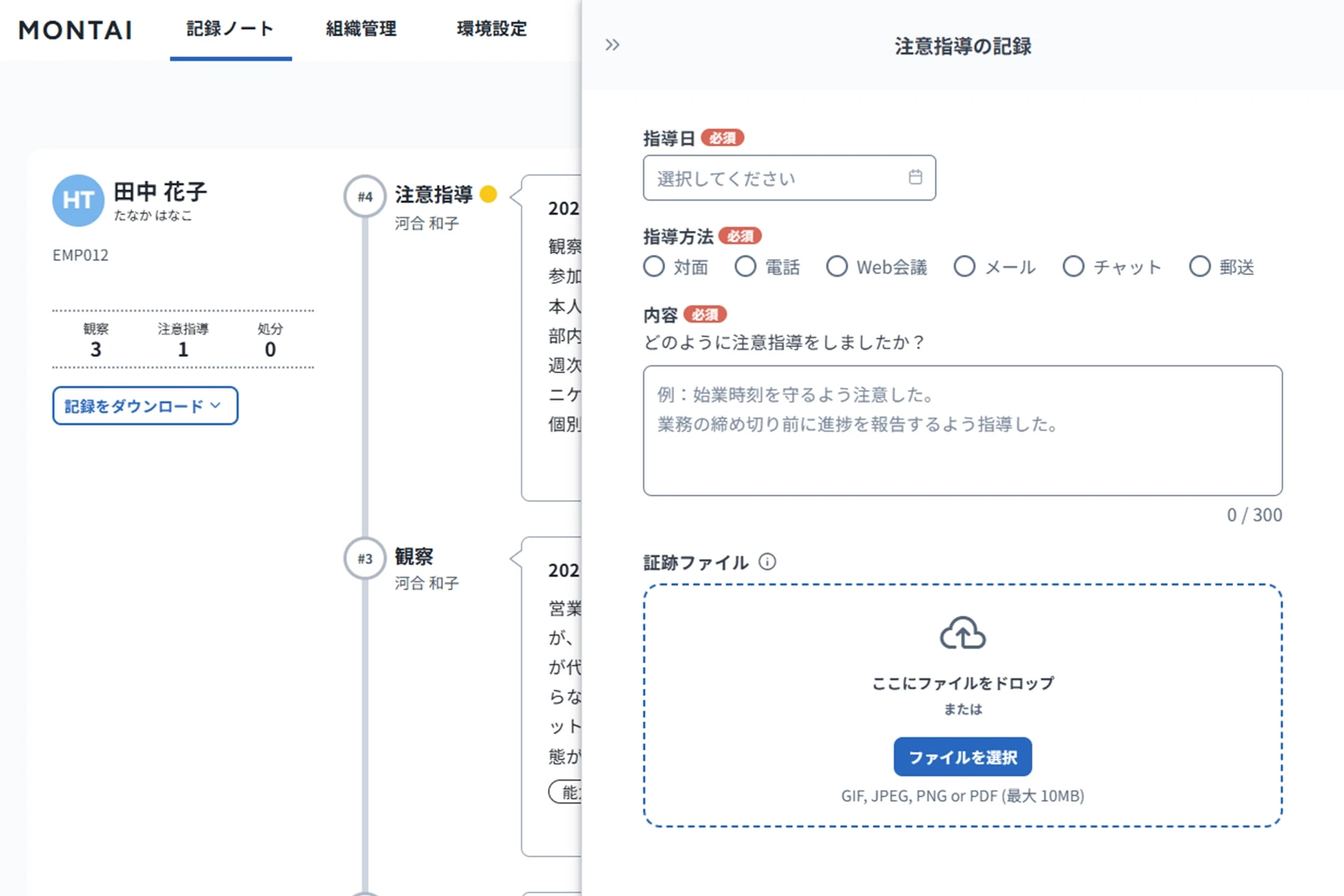
Task: Select the チャット radio option
Action: (x=1073, y=267)
